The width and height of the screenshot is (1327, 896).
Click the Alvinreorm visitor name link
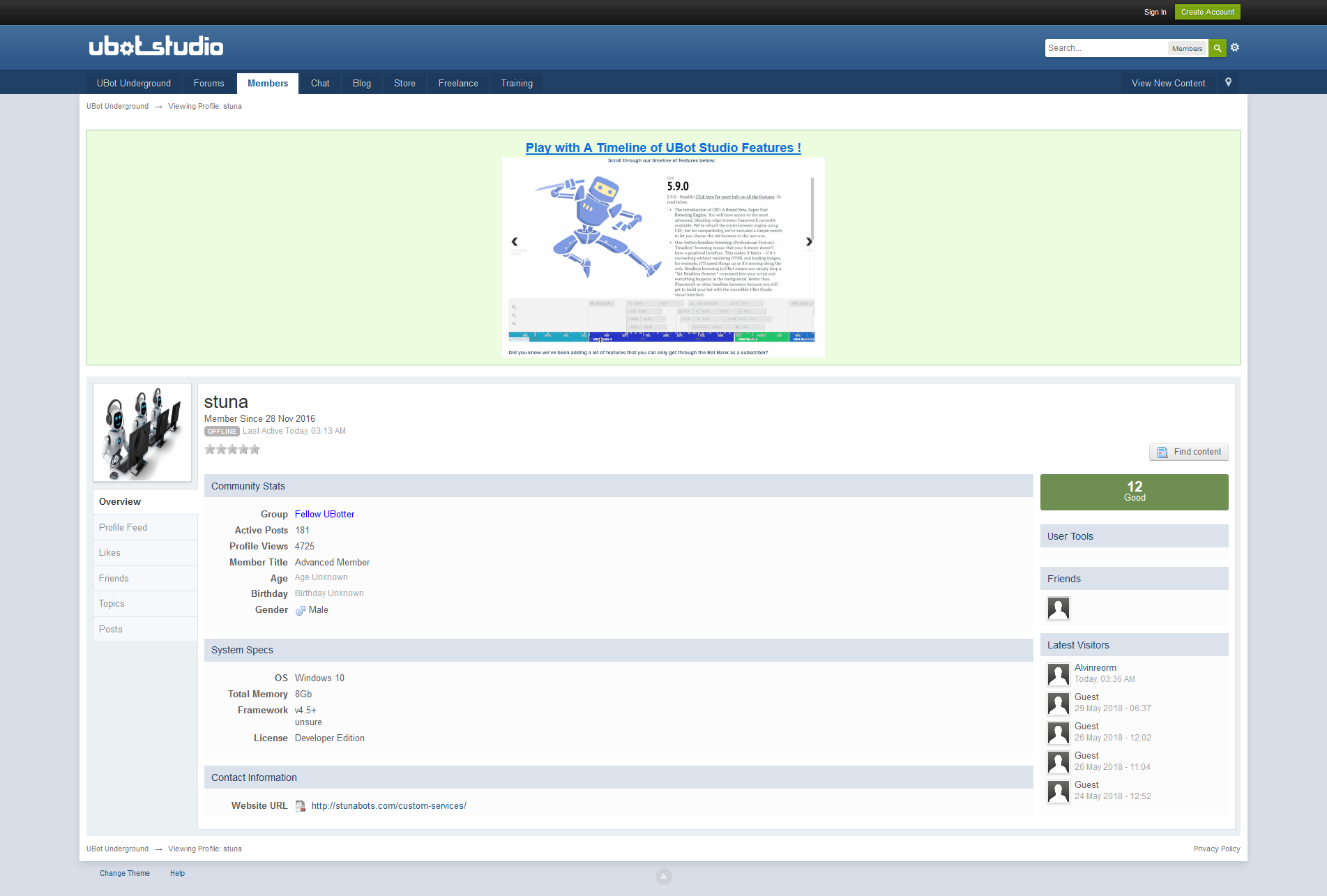coord(1095,668)
